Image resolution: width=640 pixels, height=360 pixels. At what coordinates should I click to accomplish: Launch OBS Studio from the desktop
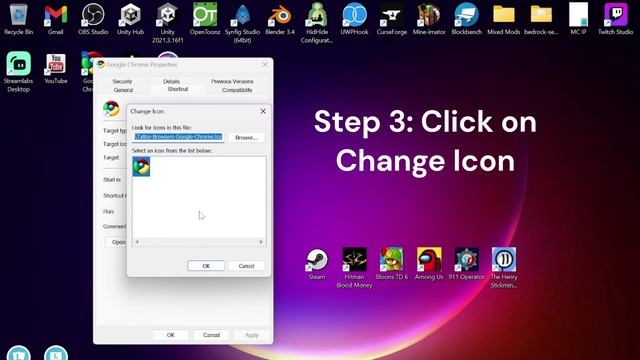click(x=93, y=19)
